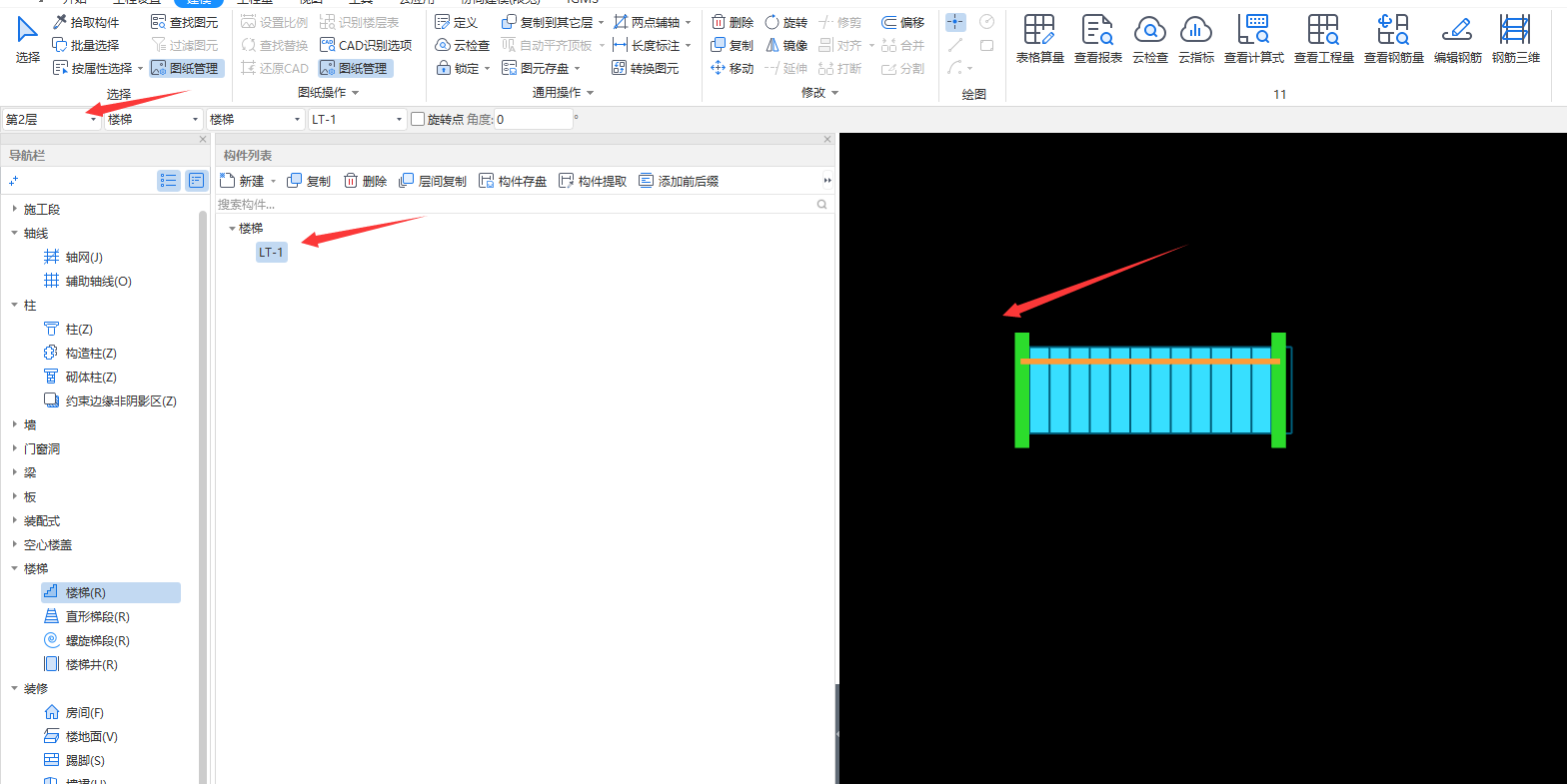The image size is (1567, 784).
Task: Toggle the point draw mode in 绘图
Action: coord(955,22)
